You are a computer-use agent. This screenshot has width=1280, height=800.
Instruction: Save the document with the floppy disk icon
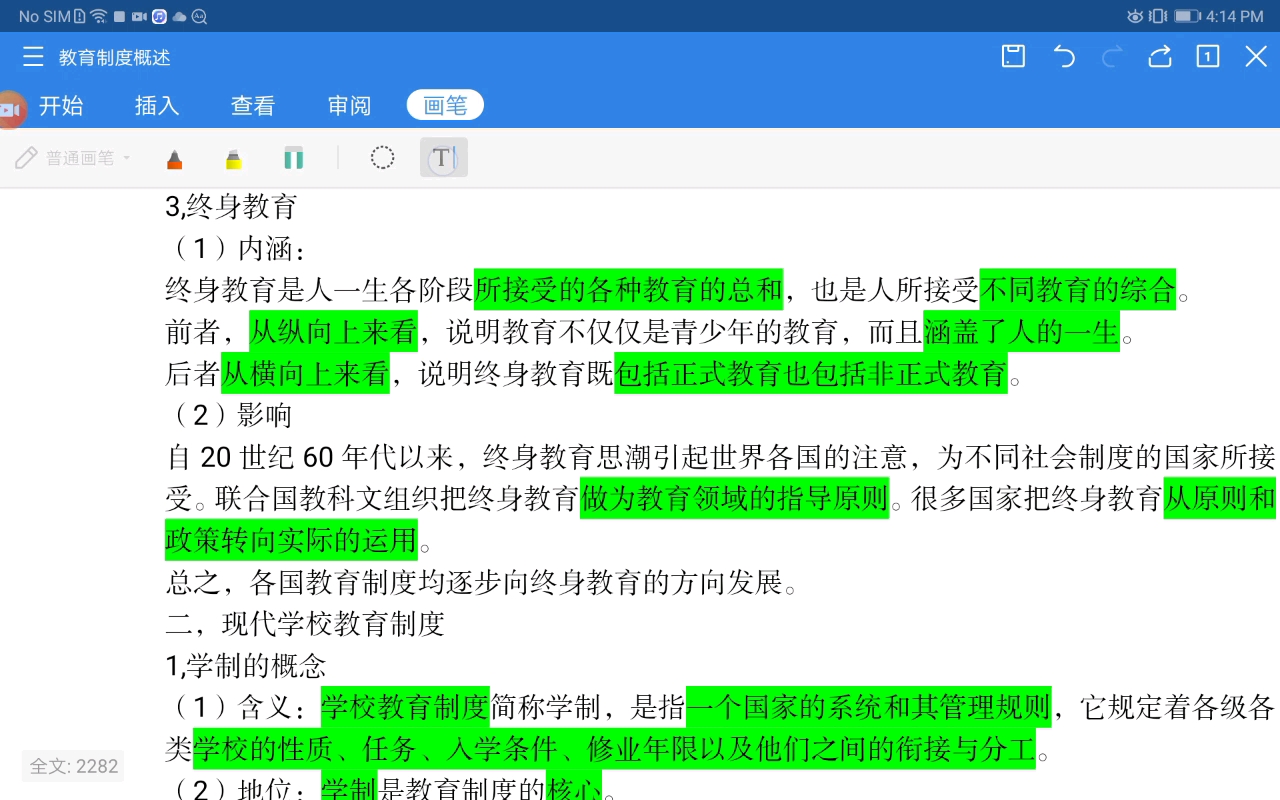point(1013,57)
